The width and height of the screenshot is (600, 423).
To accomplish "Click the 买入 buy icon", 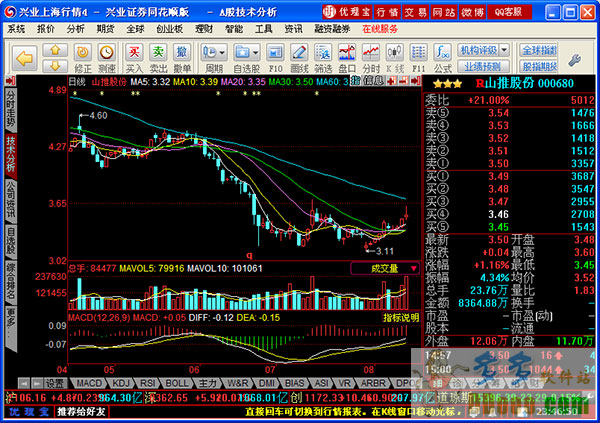I will (134, 58).
